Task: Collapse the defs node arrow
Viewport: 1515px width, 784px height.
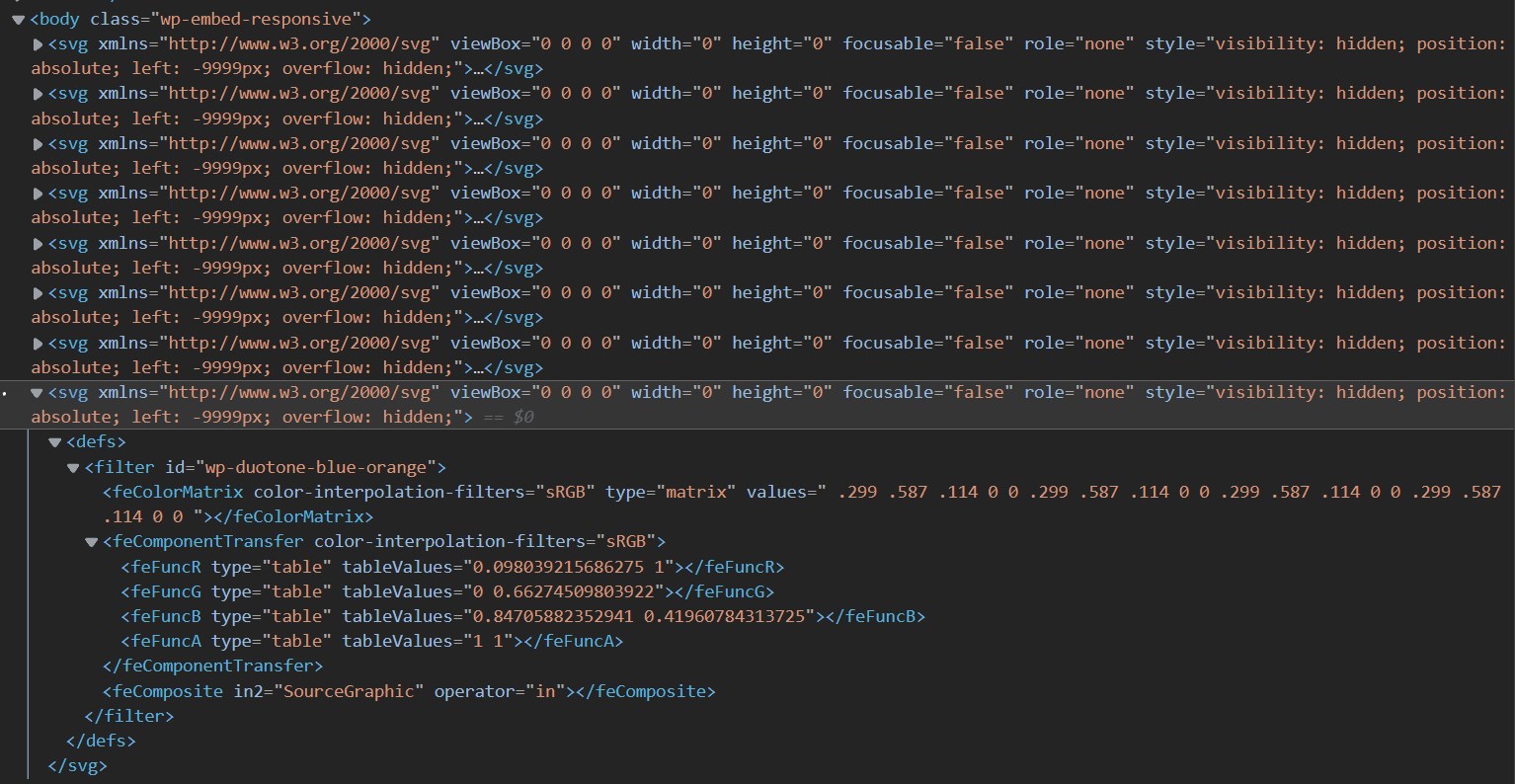Action: point(55,442)
